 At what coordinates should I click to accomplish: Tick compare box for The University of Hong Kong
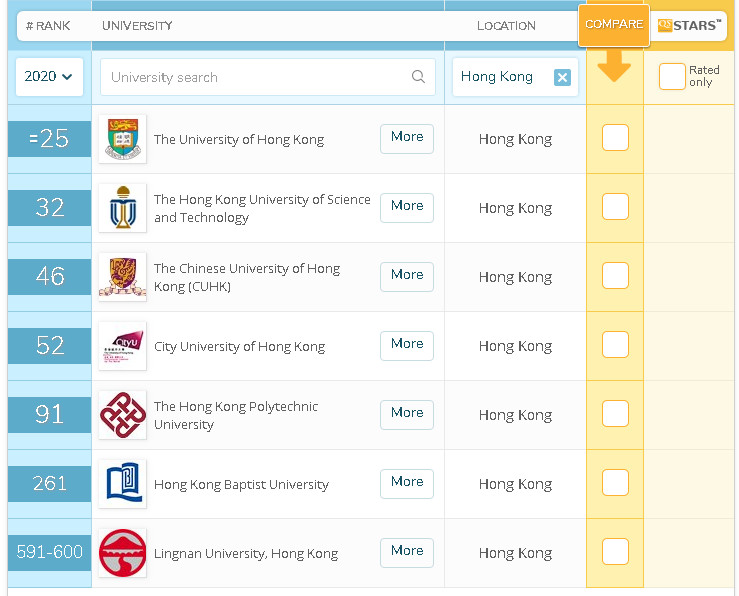pyautogui.click(x=615, y=138)
